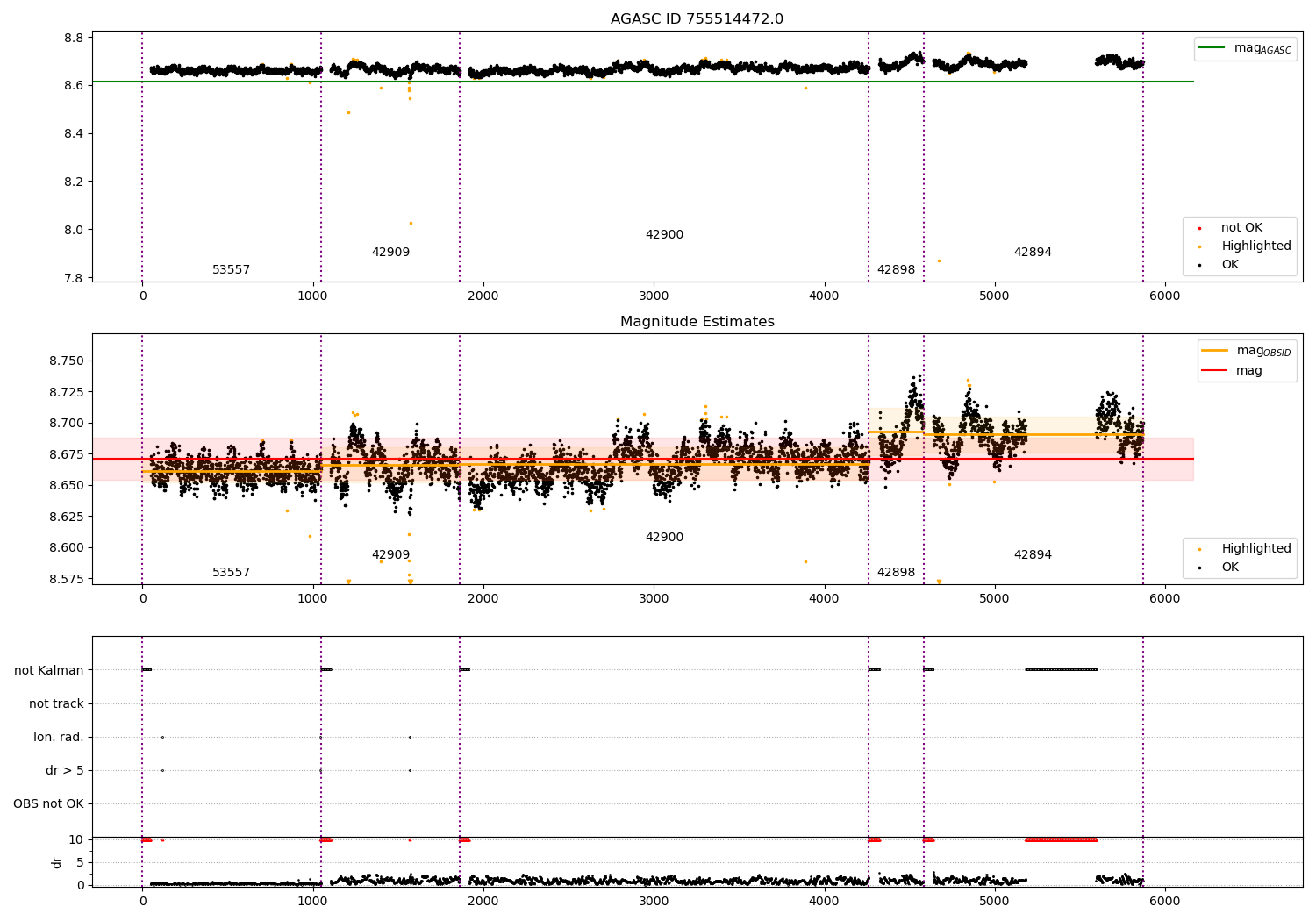This screenshot has width=1316, height=921.
Task: Select 'OK' legend entry in Magnitude Estimates plot
Action: coord(1230,568)
